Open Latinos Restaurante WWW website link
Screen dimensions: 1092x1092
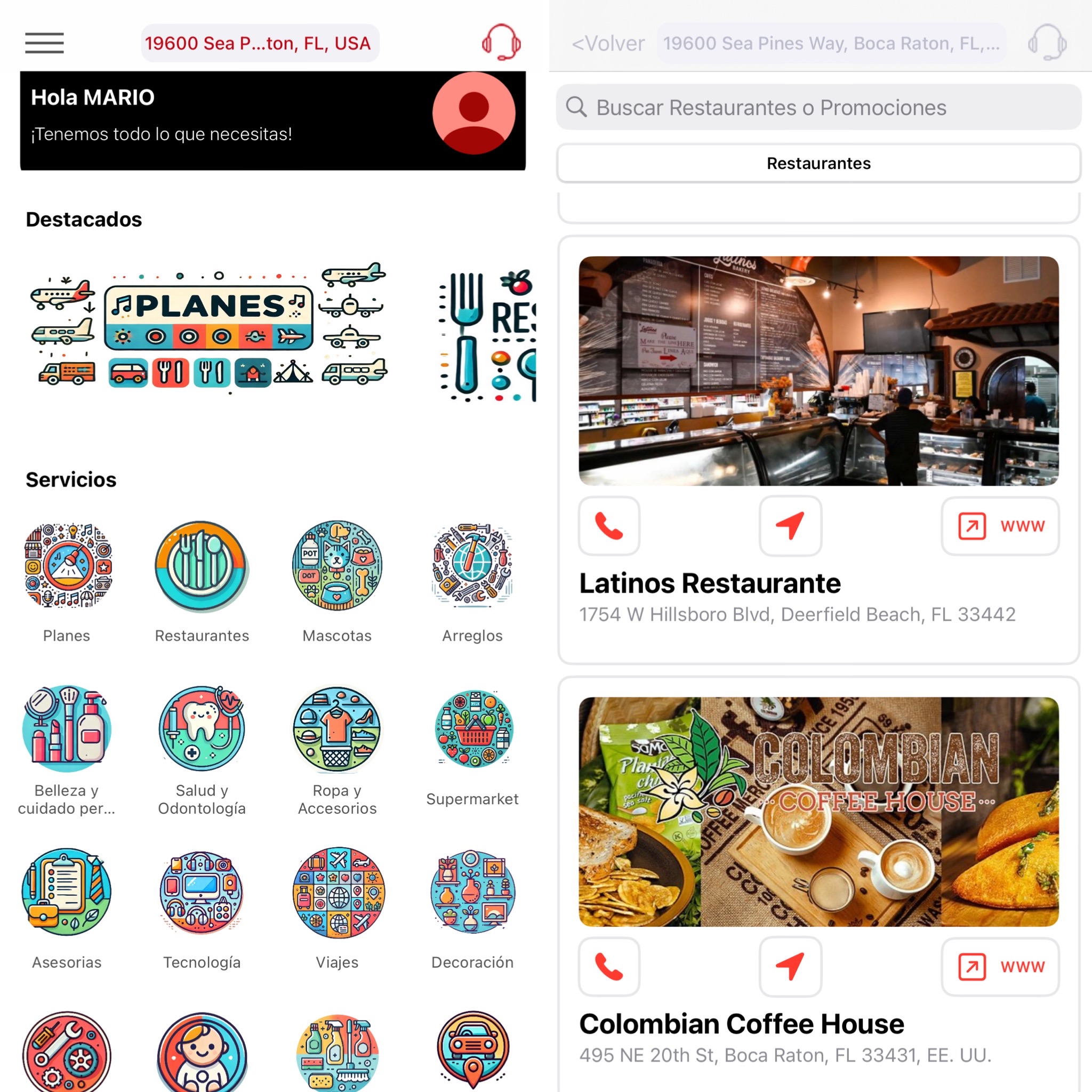point(1000,526)
